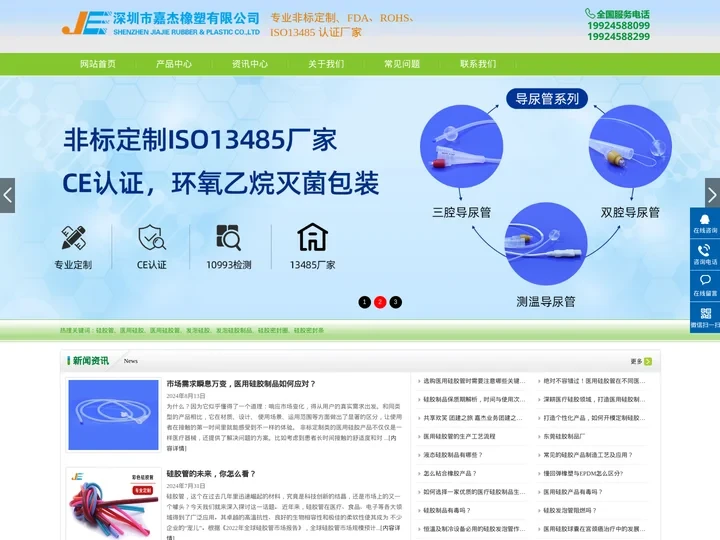This screenshot has height=540, width=720.
Task: Click 三腔导尿管 product circle image
Action: point(461,146)
